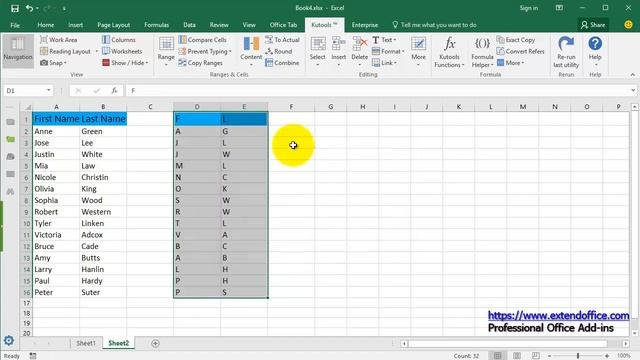The width and height of the screenshot is (640, 360).
Task: Select cell containing Victoria
Action: 56,235
